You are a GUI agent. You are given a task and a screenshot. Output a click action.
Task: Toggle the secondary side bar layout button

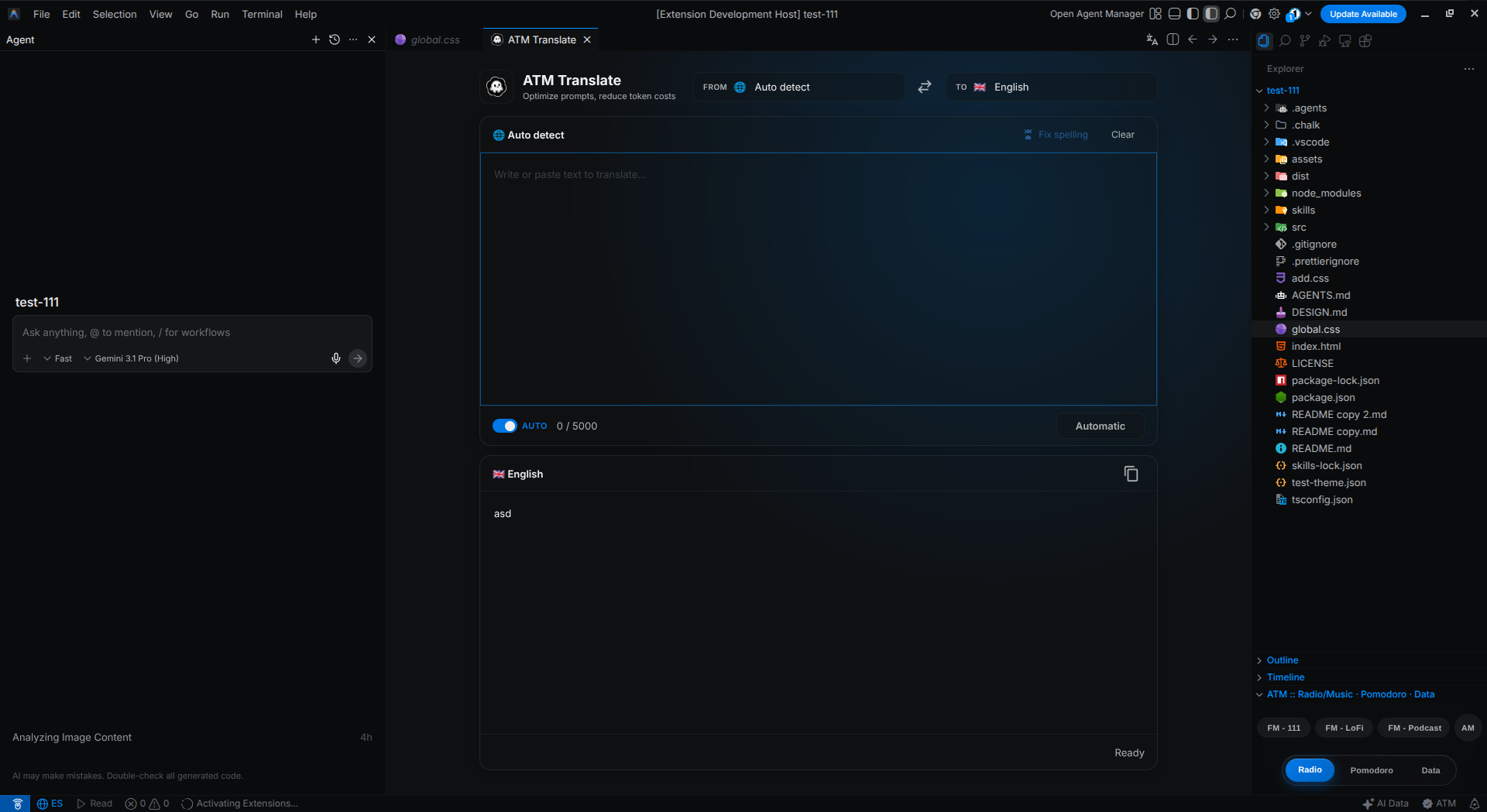click(x=1211, y=14)
